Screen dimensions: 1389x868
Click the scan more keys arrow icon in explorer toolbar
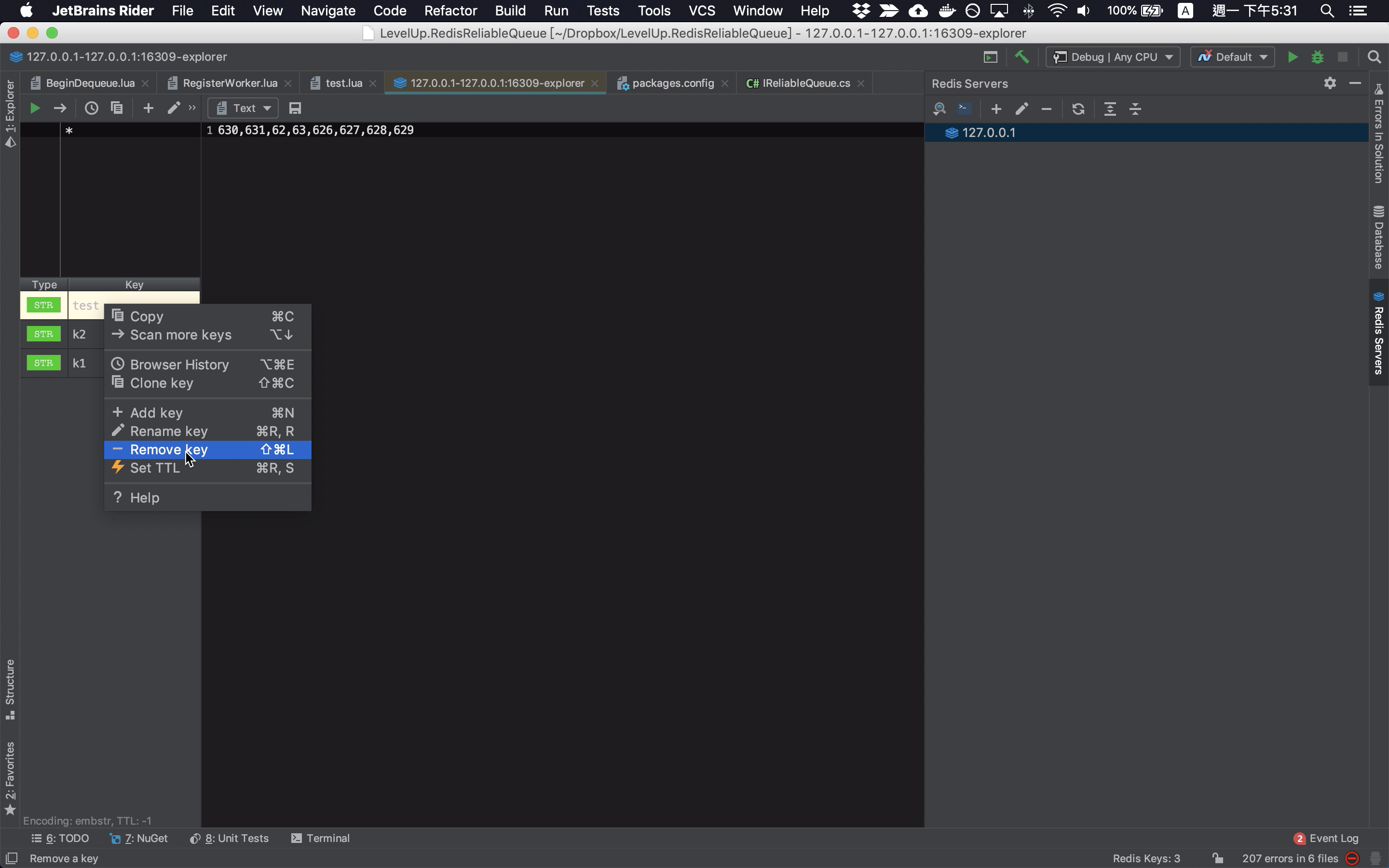(60, 108)
